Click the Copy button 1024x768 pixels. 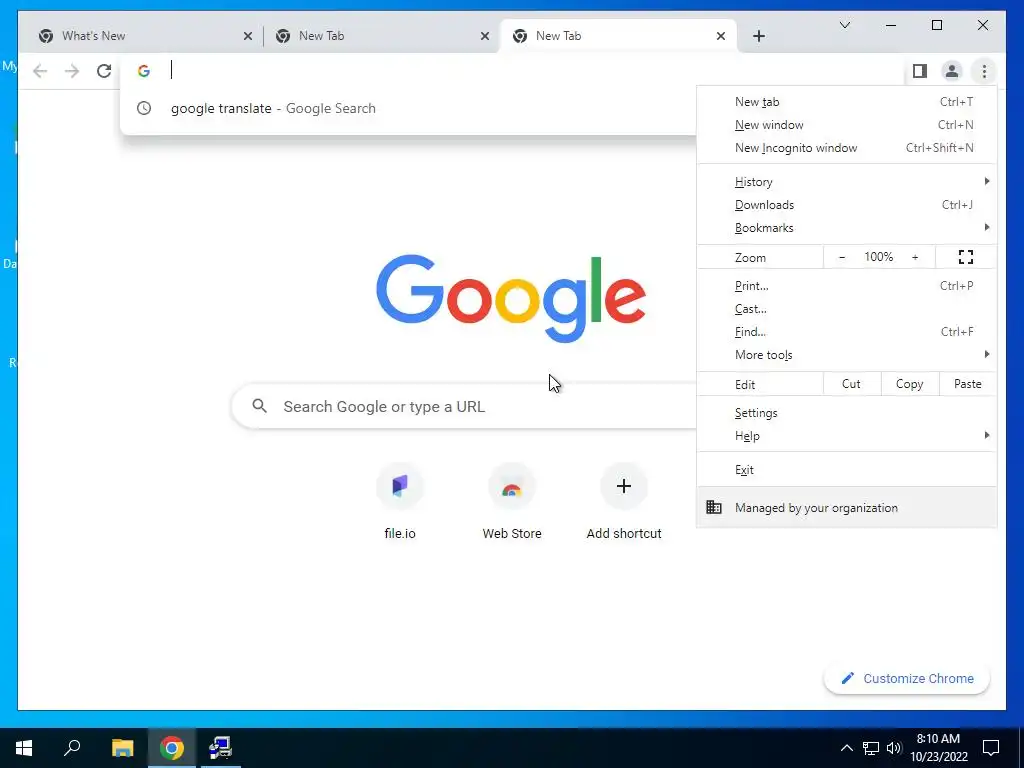[x=909, y=384]
